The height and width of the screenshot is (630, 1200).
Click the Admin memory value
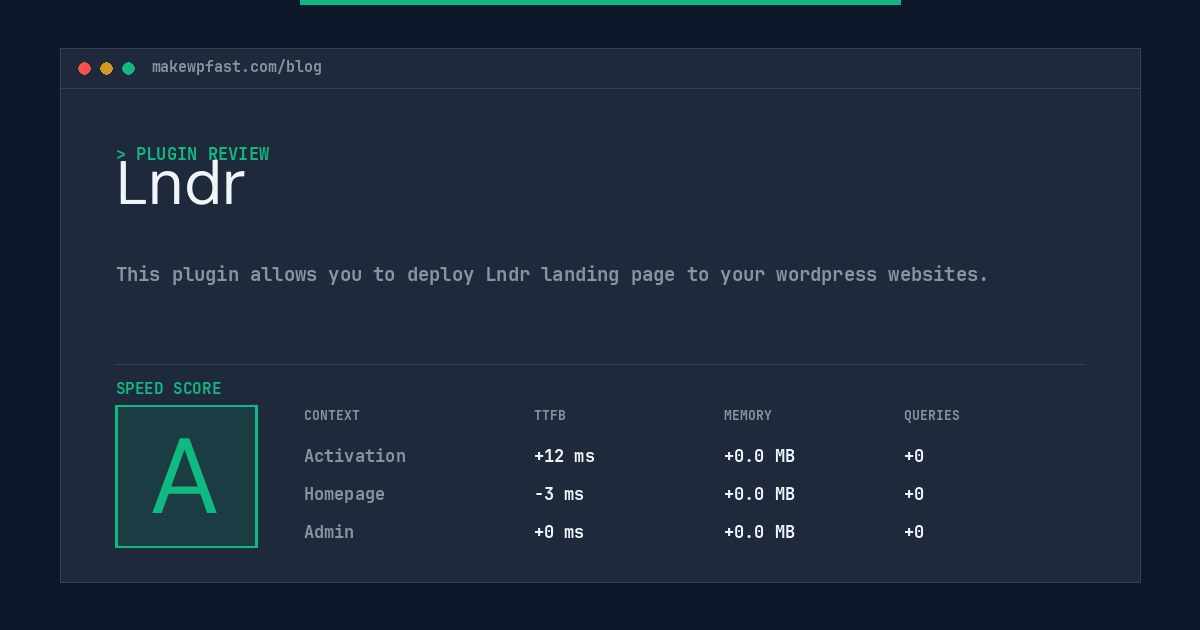coord(759,532)
